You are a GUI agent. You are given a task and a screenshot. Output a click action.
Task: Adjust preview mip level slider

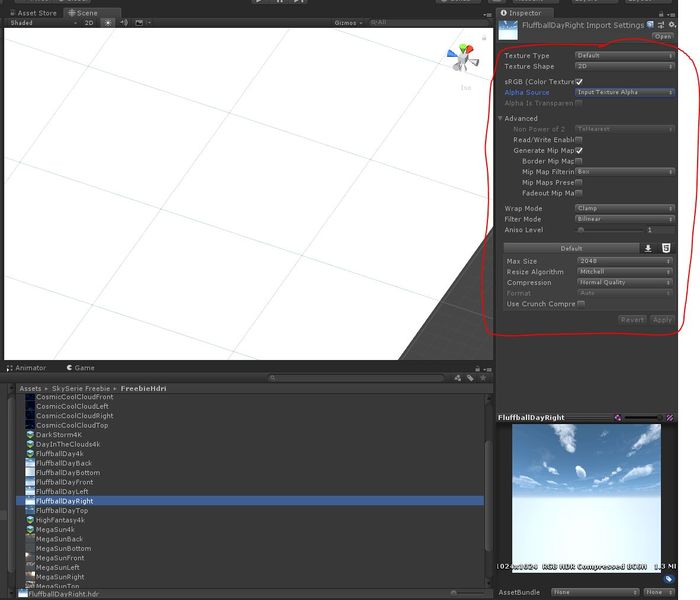[643, 418]
